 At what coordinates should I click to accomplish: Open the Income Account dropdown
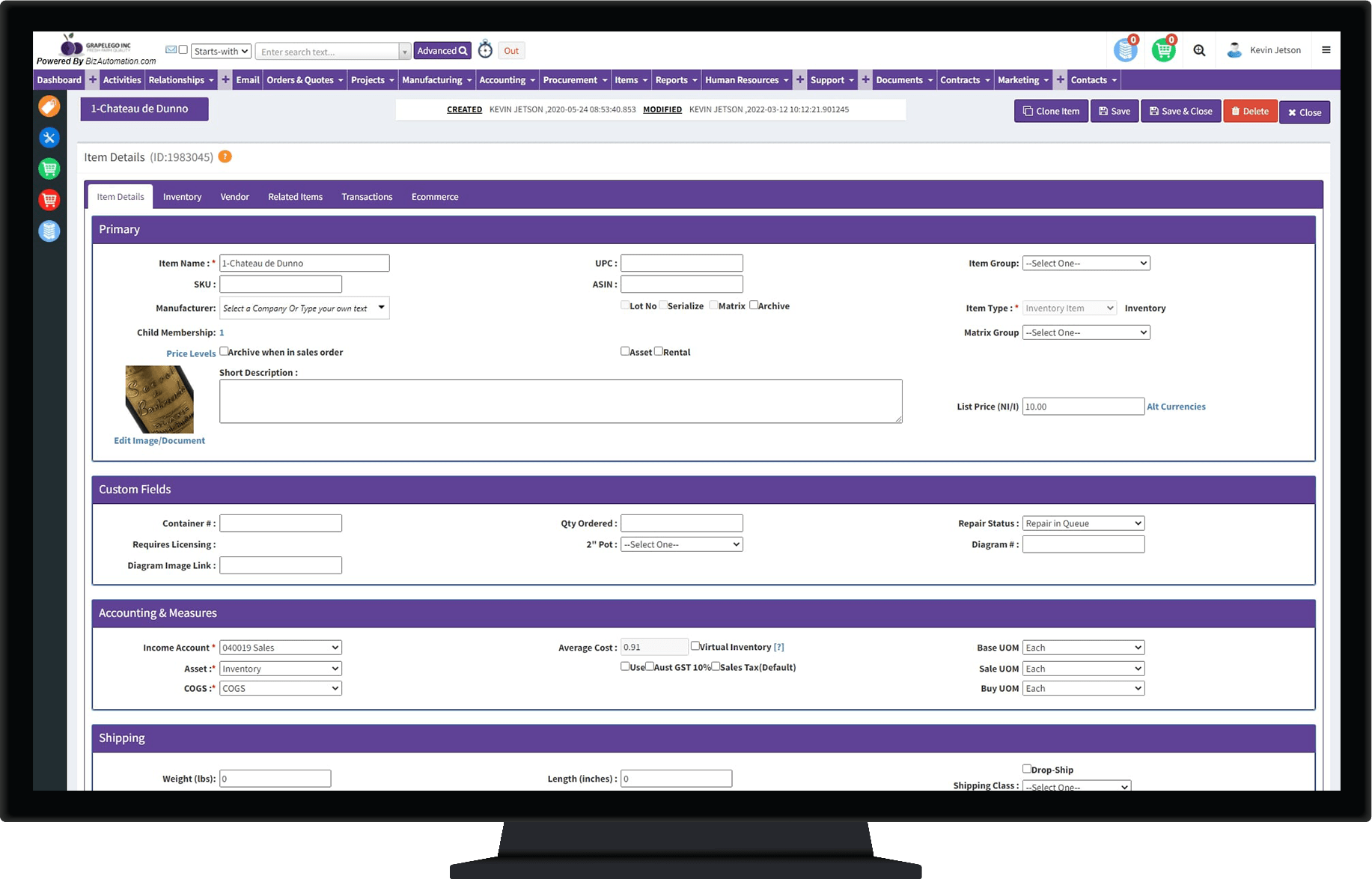click(x=281, y=648)
